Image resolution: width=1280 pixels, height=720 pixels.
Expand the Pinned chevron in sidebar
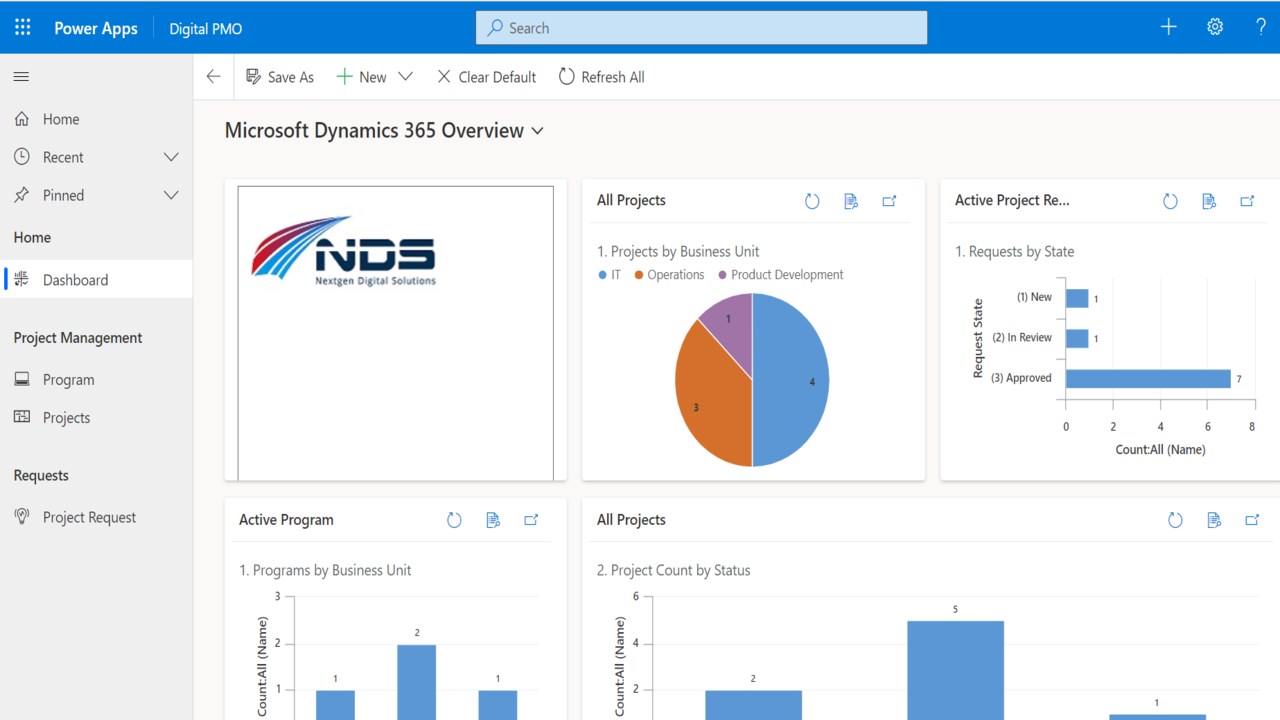tap(171, 195)
